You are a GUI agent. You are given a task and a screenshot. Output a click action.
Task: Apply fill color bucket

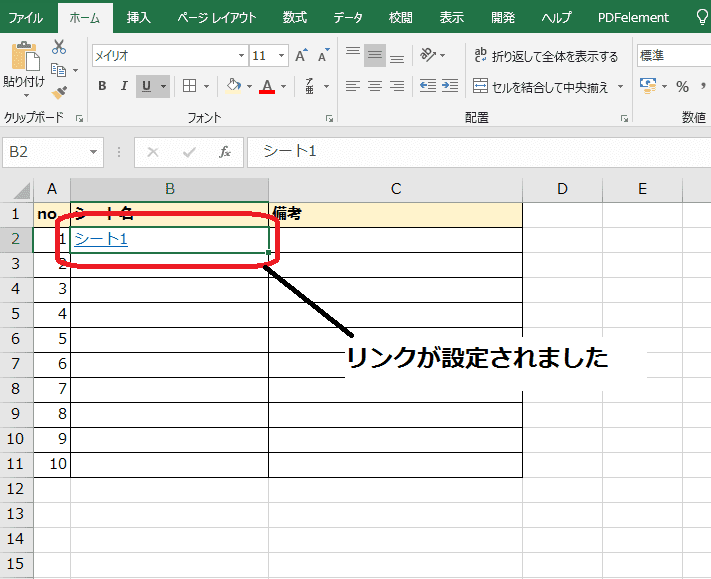point(233,86)
